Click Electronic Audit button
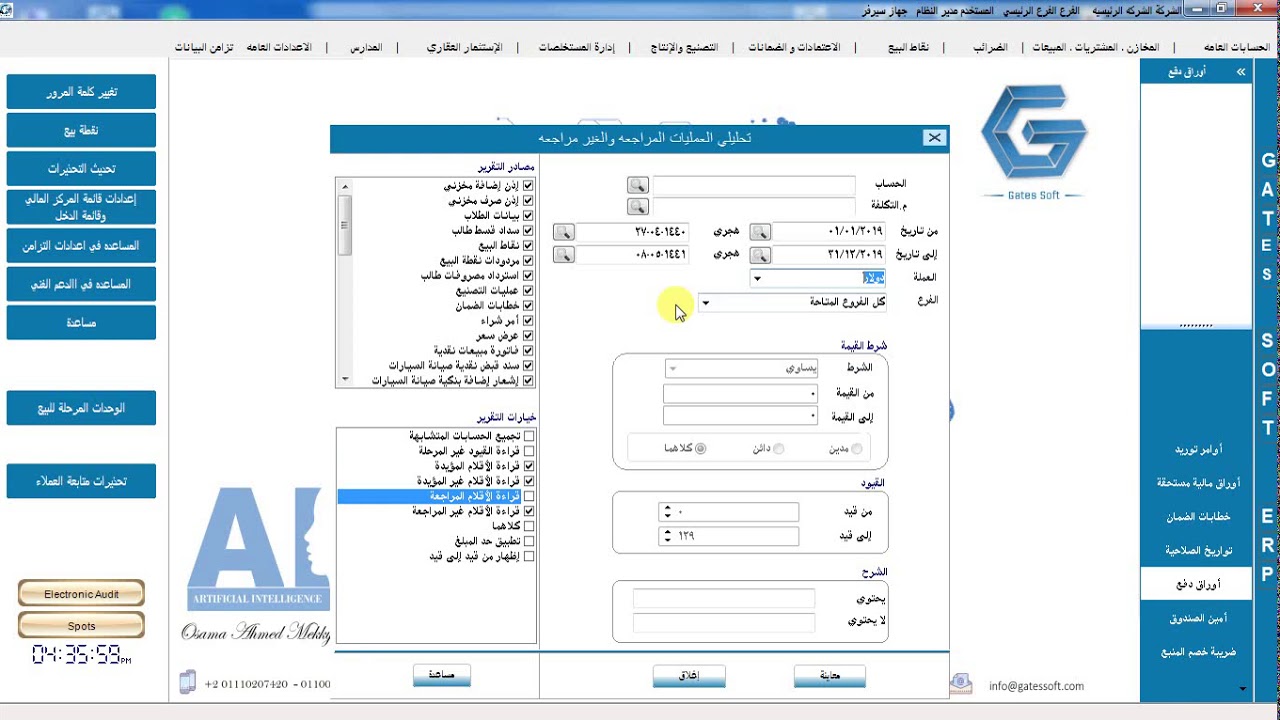This screenshot has height=720, width=1280. click(x=81, y=594)
